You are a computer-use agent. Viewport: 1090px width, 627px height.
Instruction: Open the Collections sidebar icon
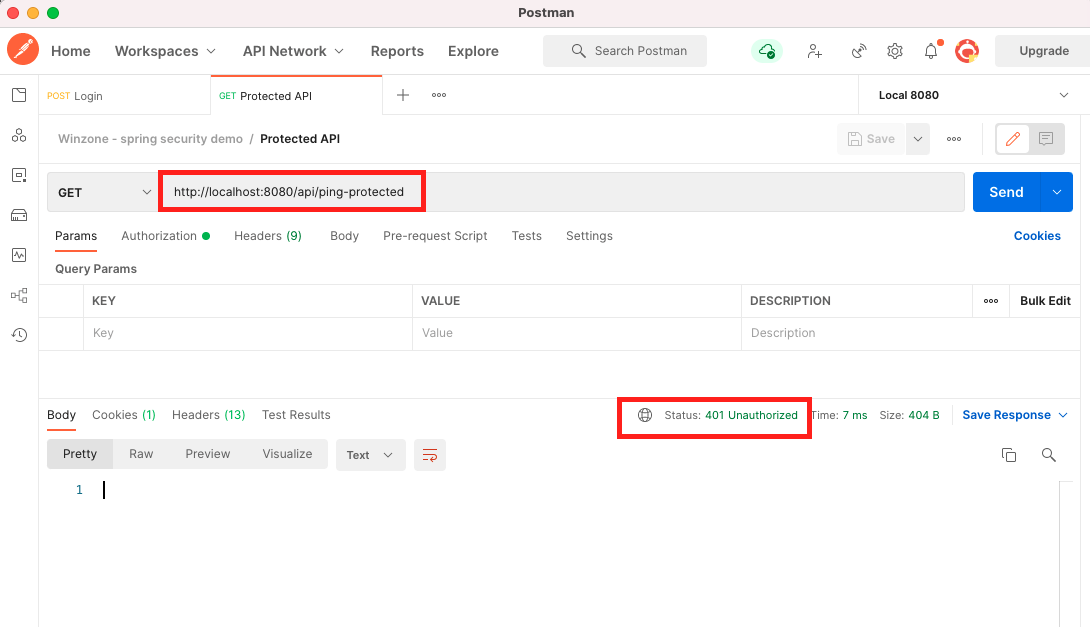pos(19,95)
